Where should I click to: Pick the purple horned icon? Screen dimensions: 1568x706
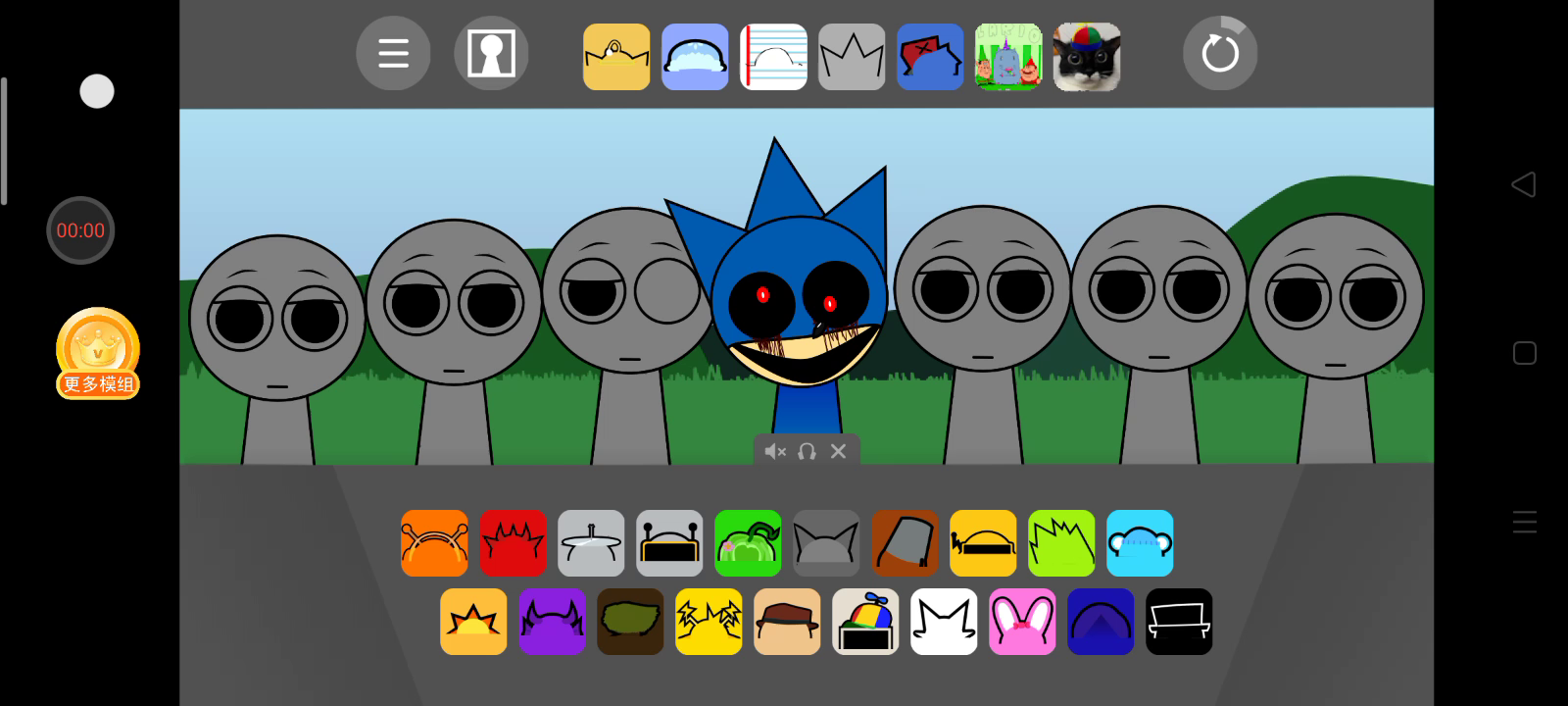point(552,622)
